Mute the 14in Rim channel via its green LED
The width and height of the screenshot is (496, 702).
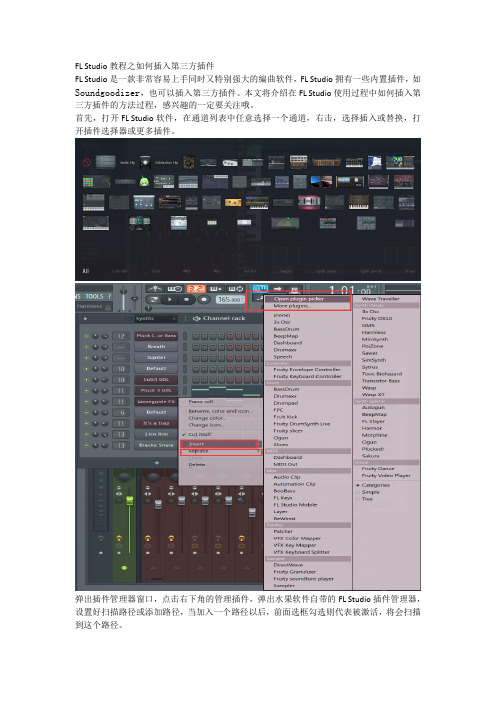pyautogui.click(x=86, y=435)
